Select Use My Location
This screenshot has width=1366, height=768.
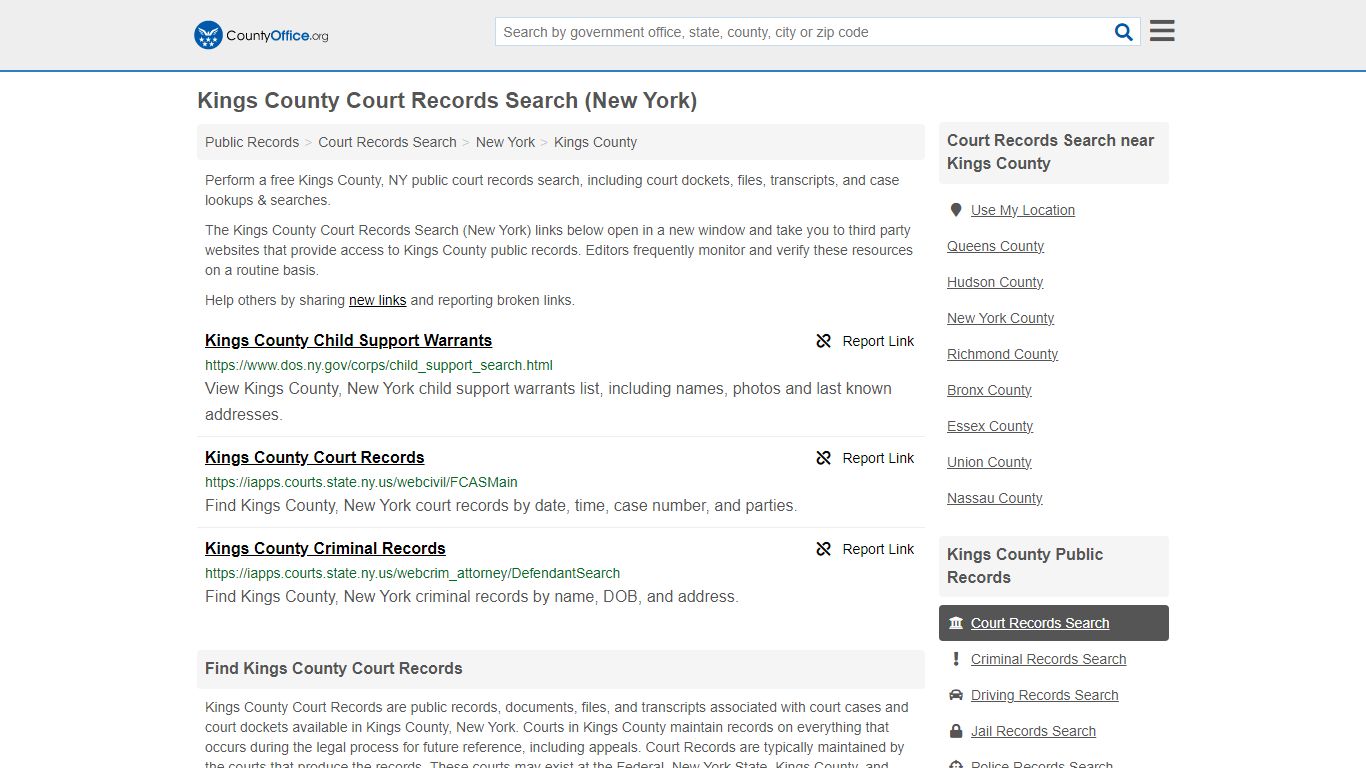coord(1023,210)
